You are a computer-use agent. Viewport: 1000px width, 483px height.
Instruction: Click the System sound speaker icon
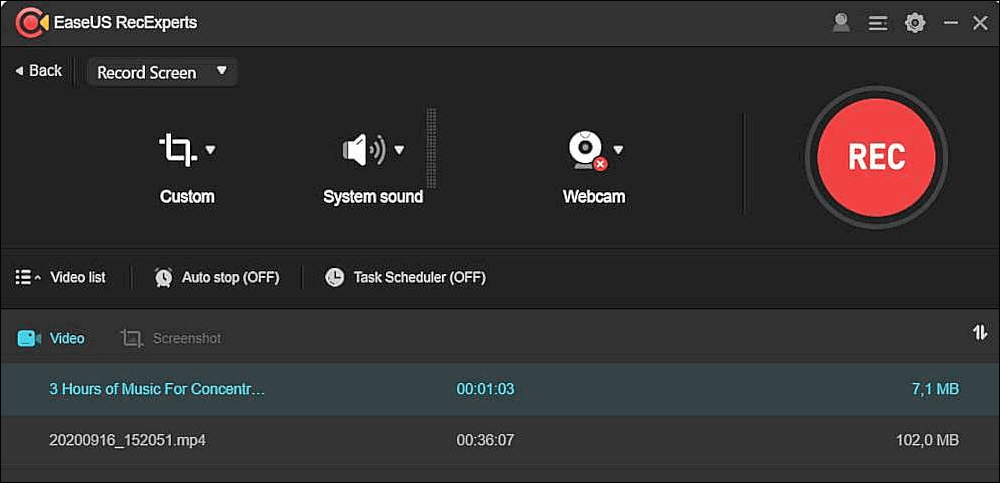coord(363,150)
